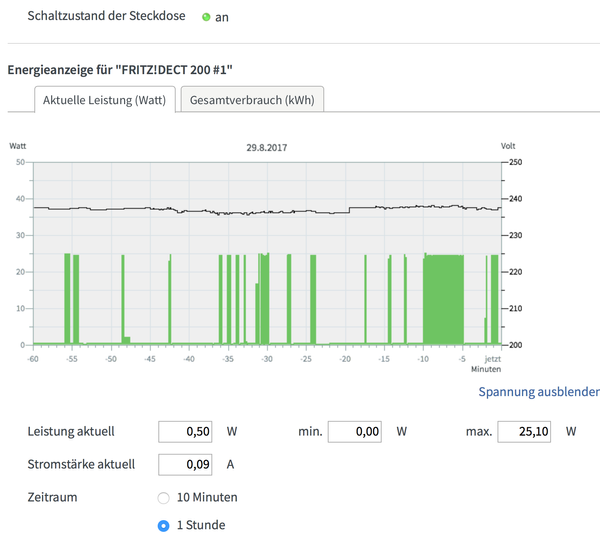
Task: Click the 'jetzt' marker on the time axis
Action: pyautogui.click(x=491, y=358)
